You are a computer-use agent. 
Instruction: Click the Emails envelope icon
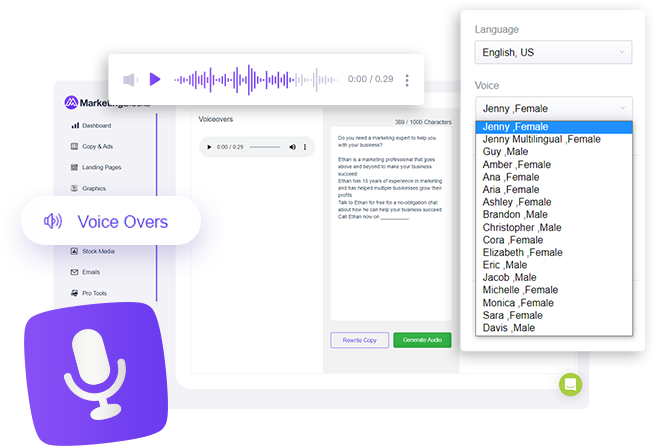point(74,272)
